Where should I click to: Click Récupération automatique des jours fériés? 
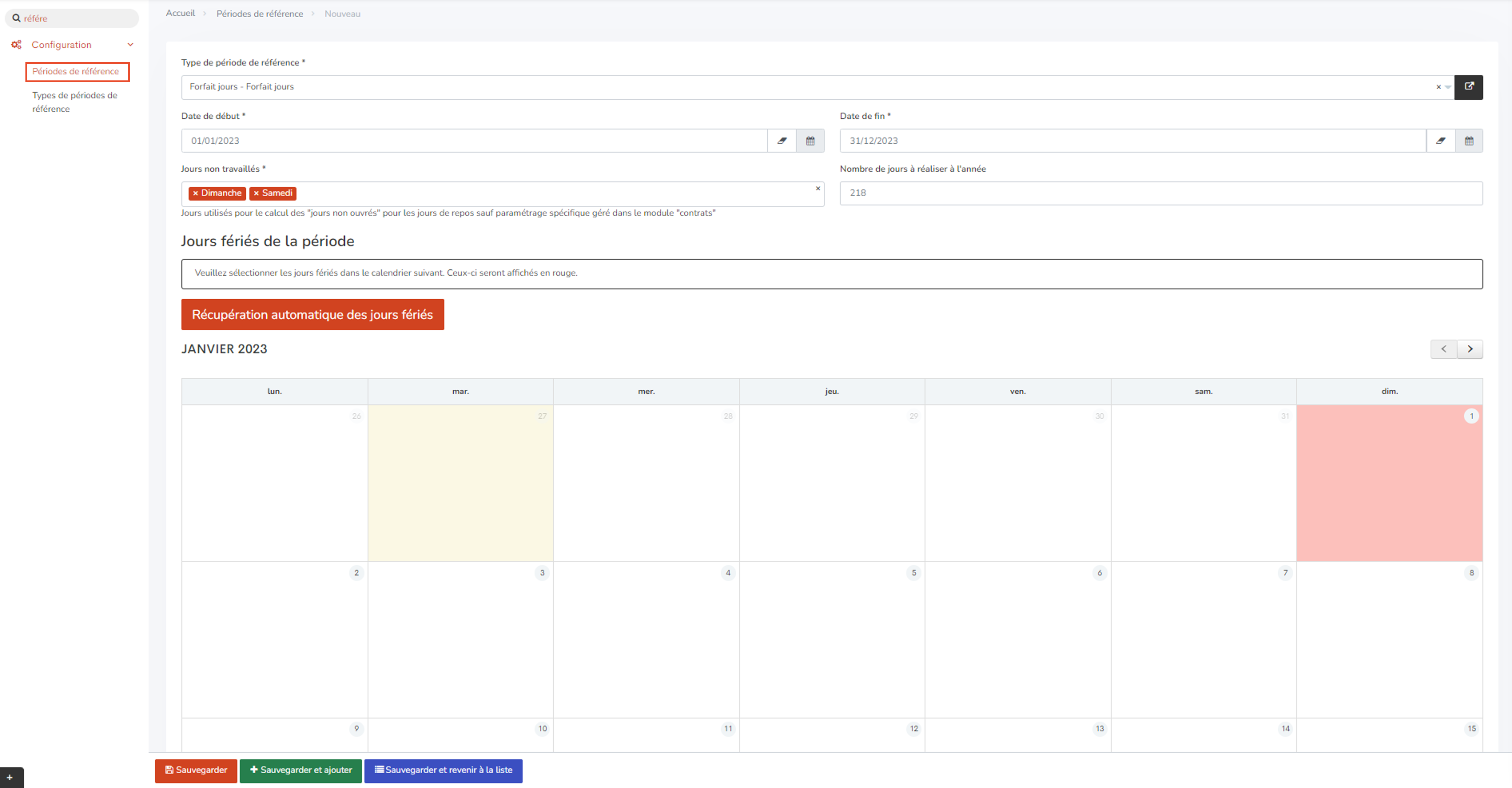point(312,315)
